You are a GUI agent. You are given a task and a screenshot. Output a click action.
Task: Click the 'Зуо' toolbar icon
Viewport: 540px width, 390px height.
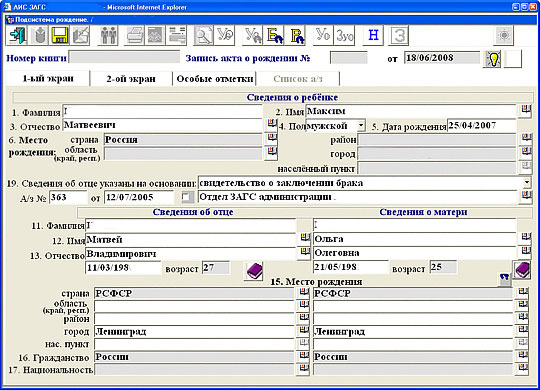coord(345,35)
